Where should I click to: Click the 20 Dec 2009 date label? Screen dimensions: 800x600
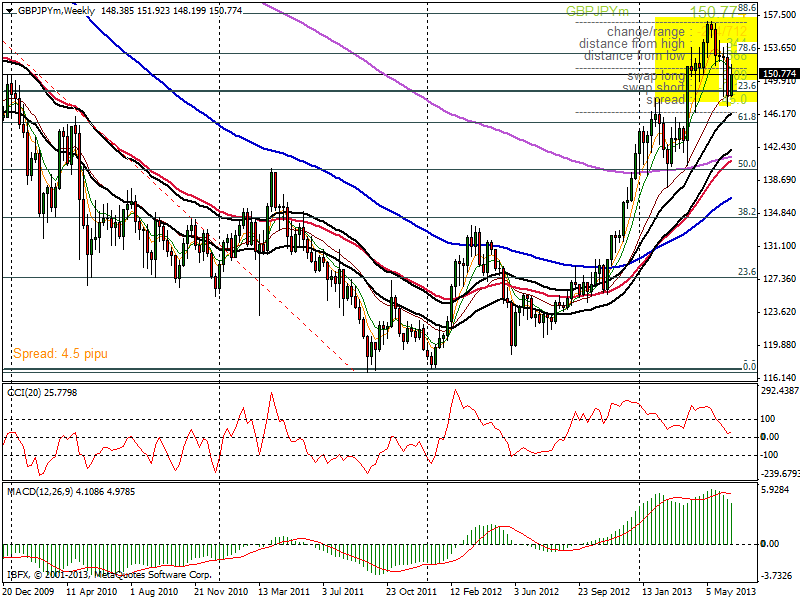click(x=28, y=592)
